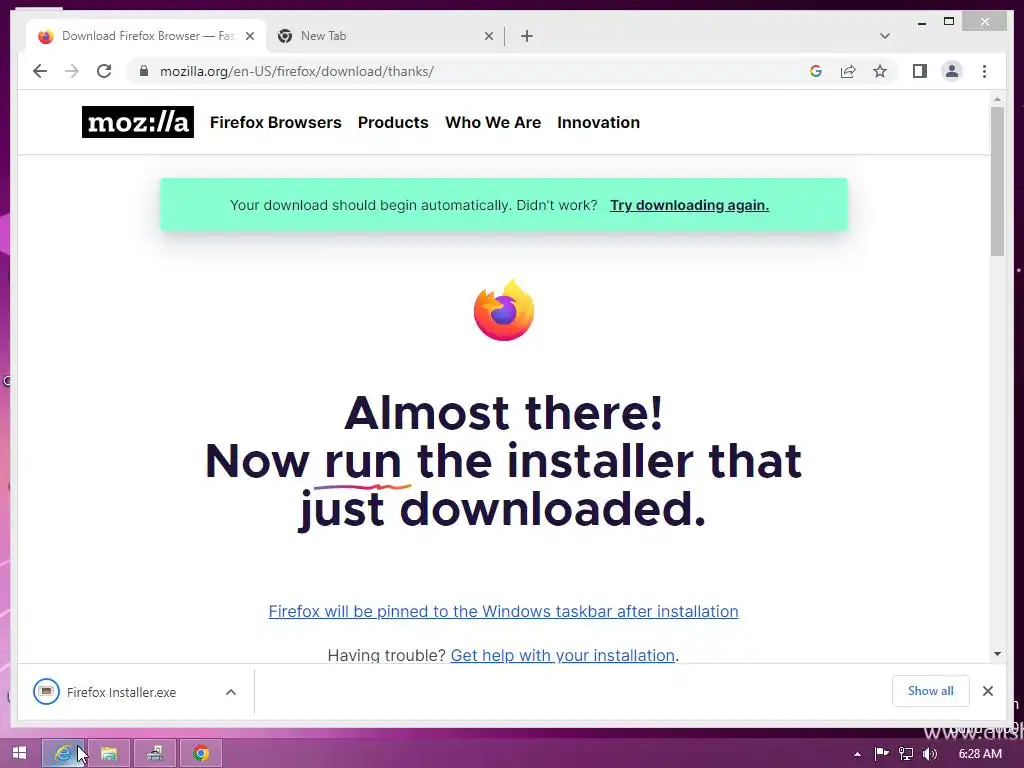
Task: Show hidden system tray icons
Action: [857, 754]
